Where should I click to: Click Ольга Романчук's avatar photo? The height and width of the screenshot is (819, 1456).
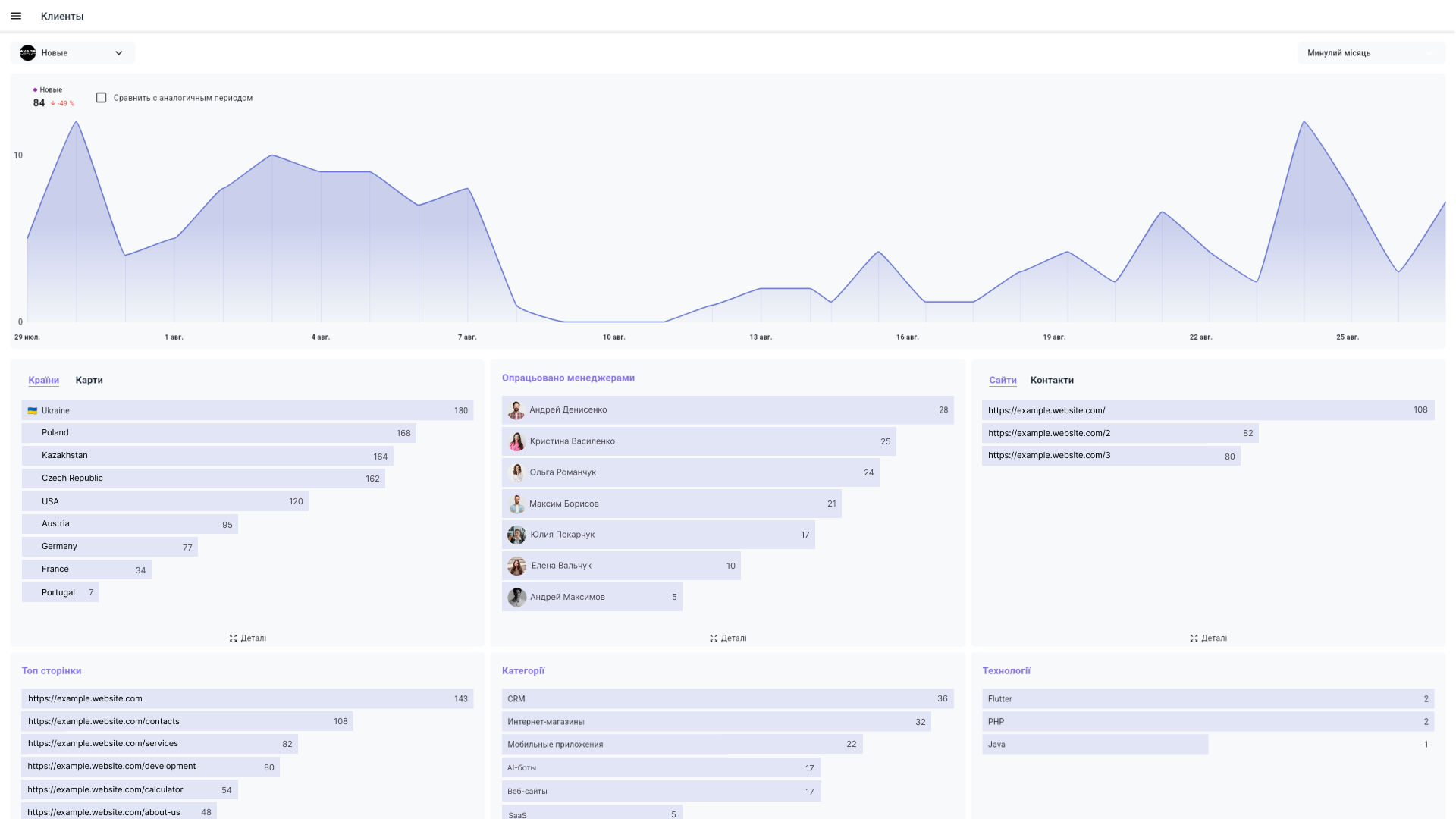tap(516, 472)
